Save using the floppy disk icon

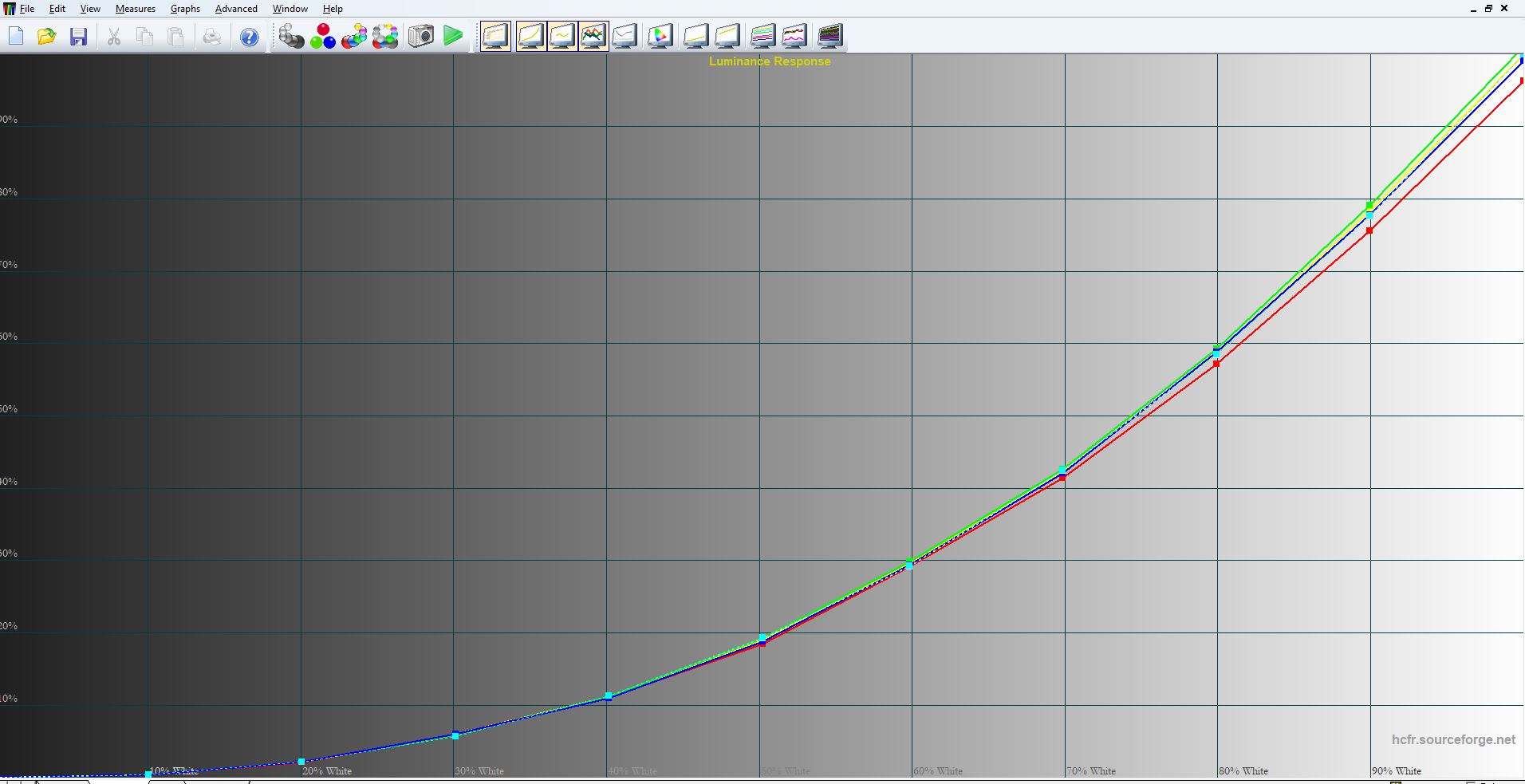pos(78,36)
